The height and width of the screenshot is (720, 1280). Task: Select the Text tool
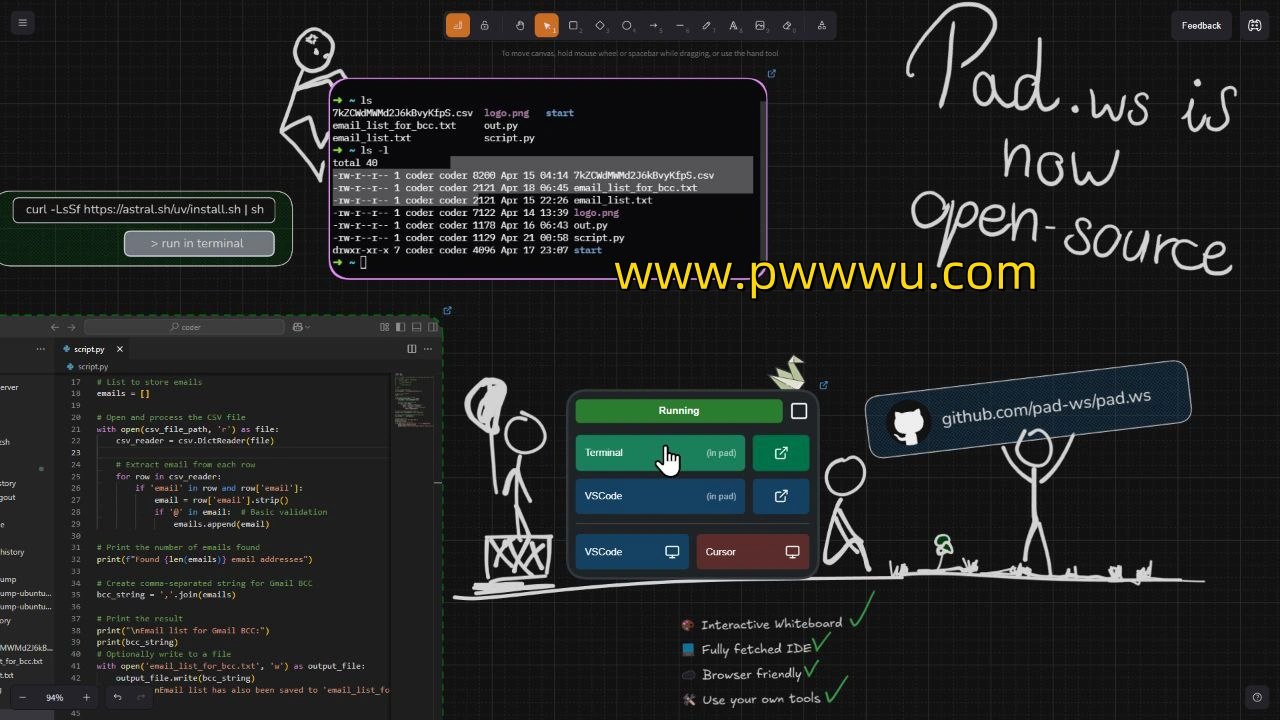[735, 25]
